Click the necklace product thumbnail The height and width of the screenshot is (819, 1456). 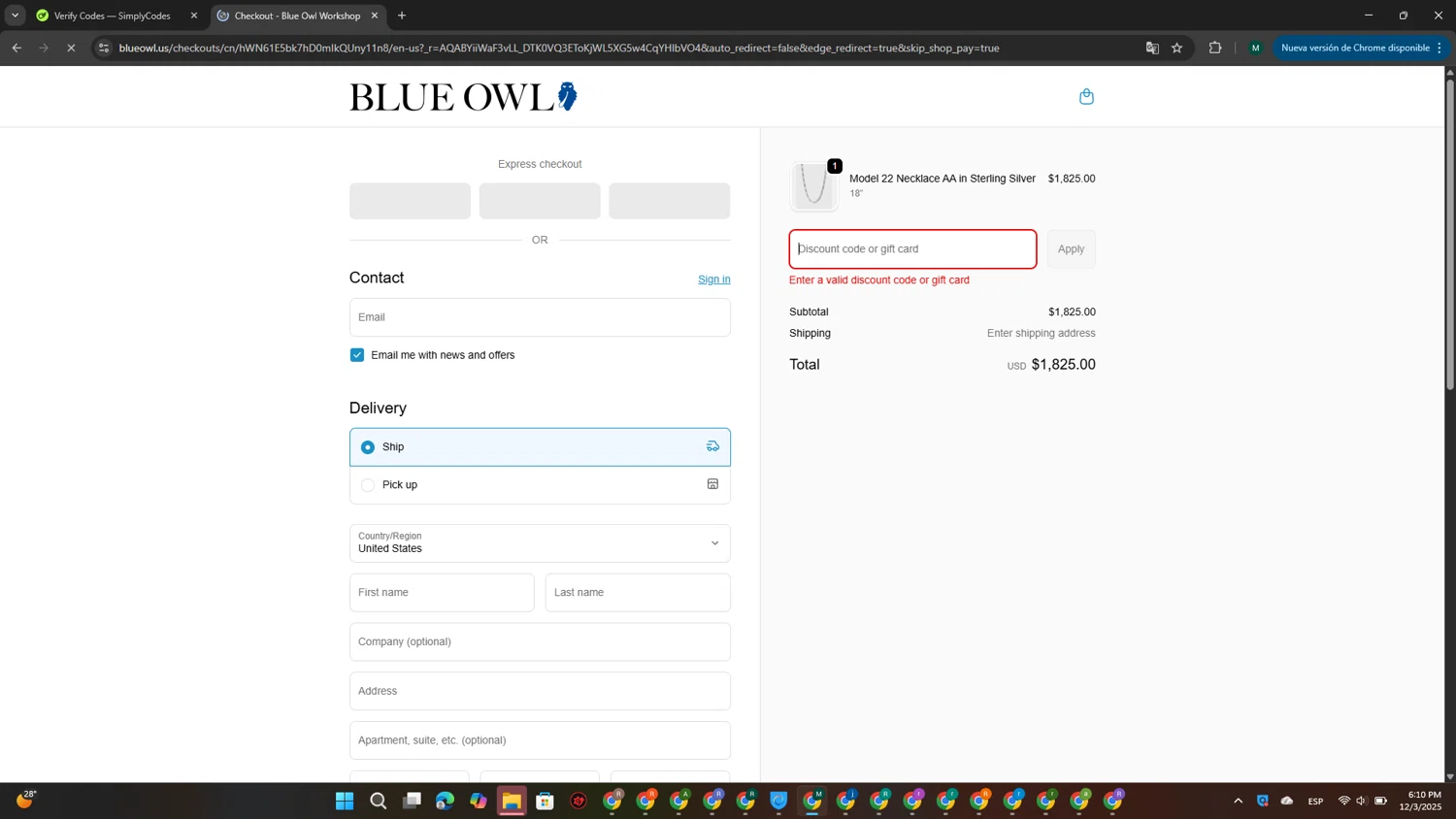814,186
